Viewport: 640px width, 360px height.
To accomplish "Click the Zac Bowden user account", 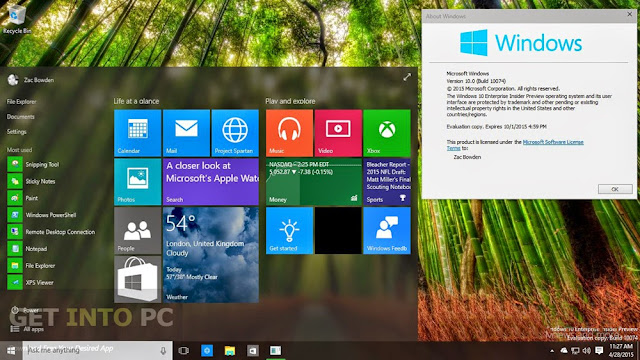I will (x=31, y=80).
